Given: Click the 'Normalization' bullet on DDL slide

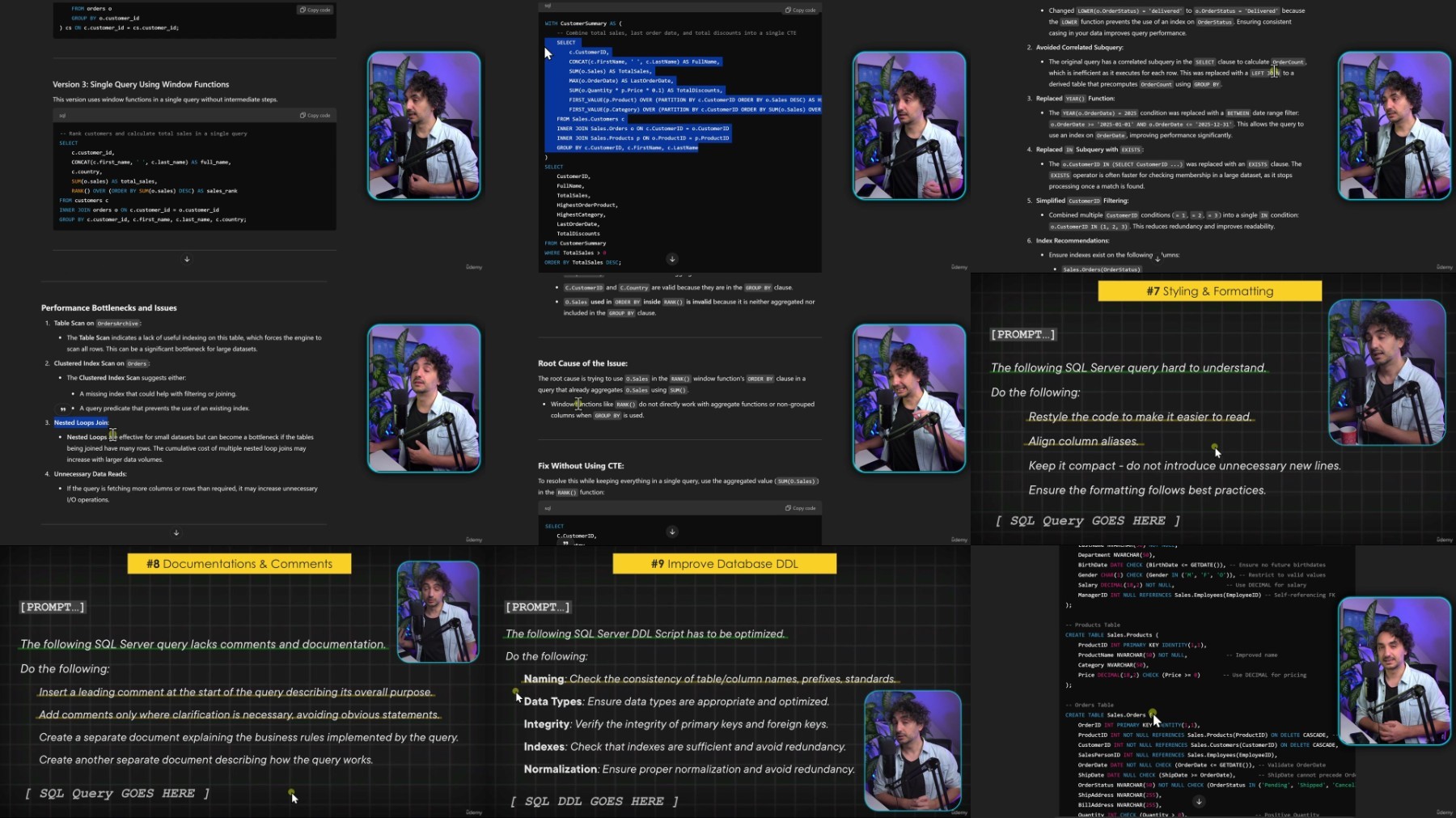Looking at the screenshot, I should [x=689, y=769].
